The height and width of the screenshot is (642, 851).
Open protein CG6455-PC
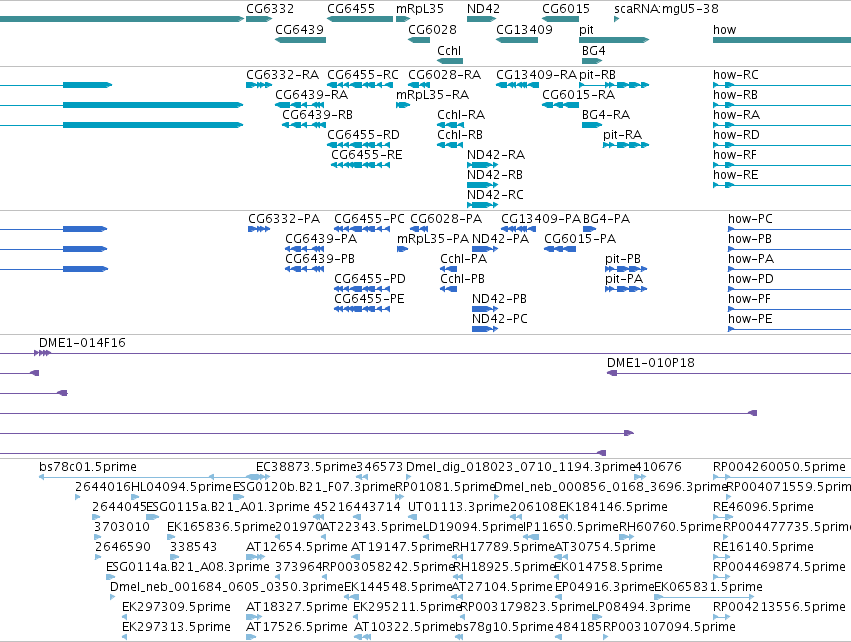point(369,219)
